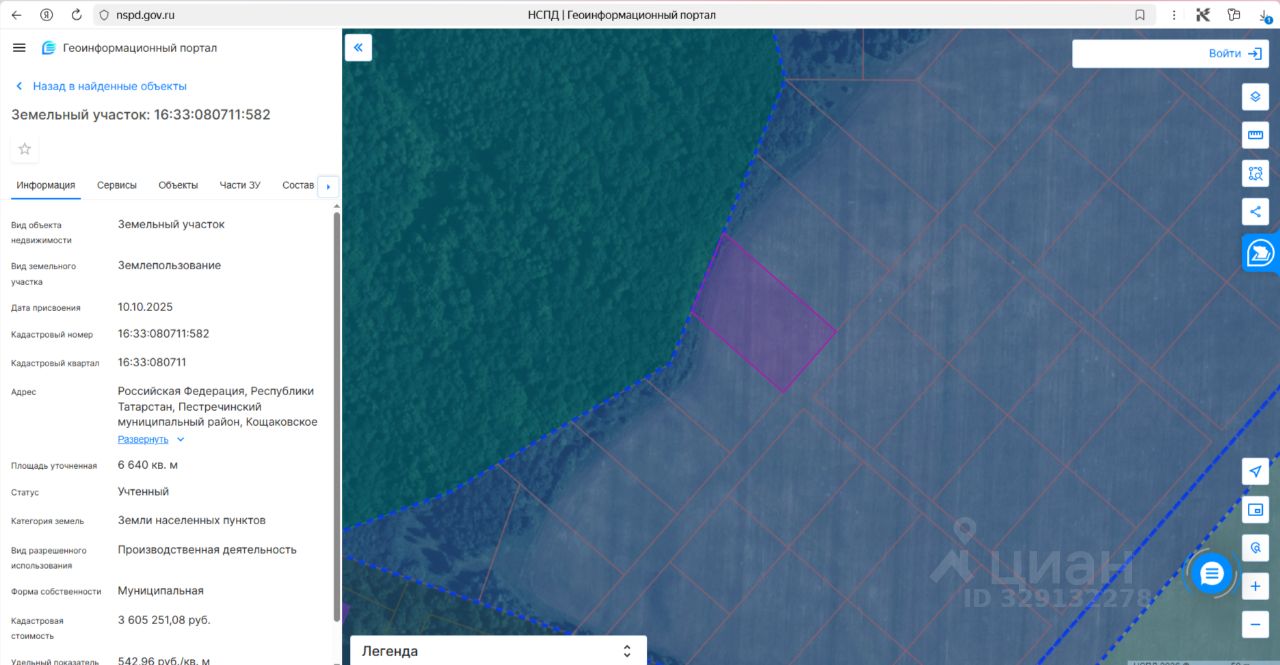Click cadastral quarter 16:33:080711 value
The height and width of the screenshot is (665, 1280).
tap(152, 363)
